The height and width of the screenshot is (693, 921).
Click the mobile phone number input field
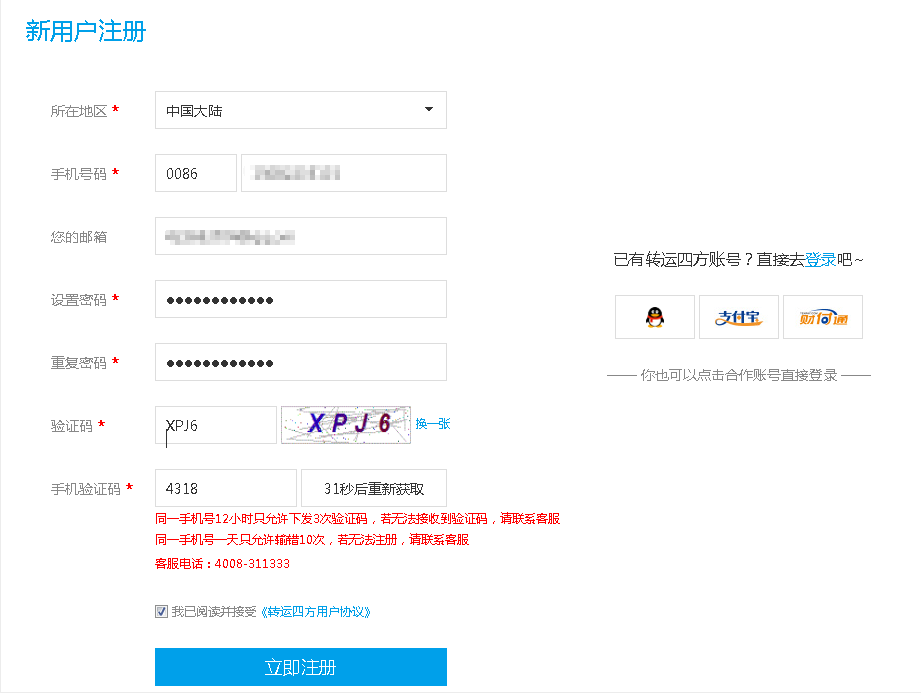pos(343,173)
